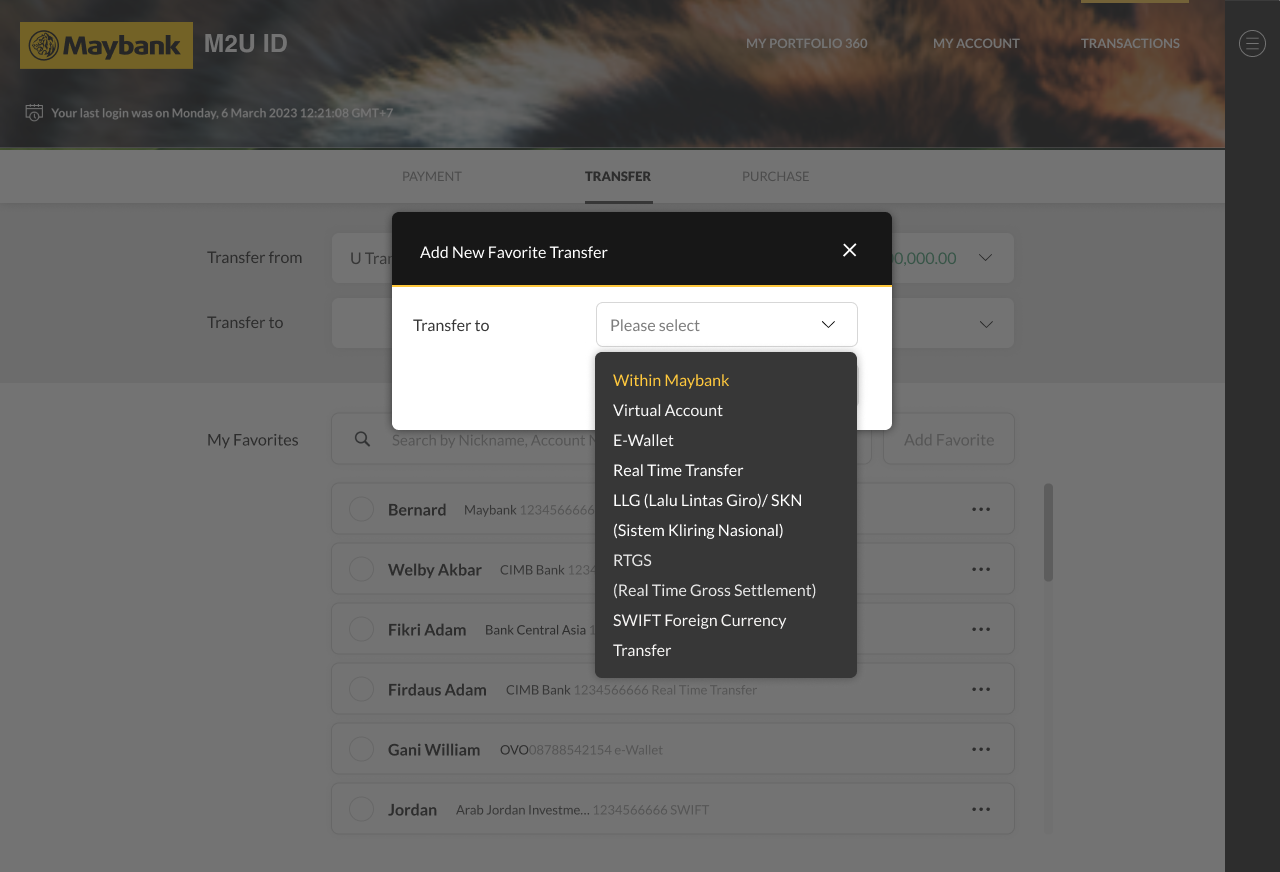The image size is (1280, 872).
Task: Choose E-Wallet from the dropdown list
Action: pyautogui.click(x=643, y=440)
